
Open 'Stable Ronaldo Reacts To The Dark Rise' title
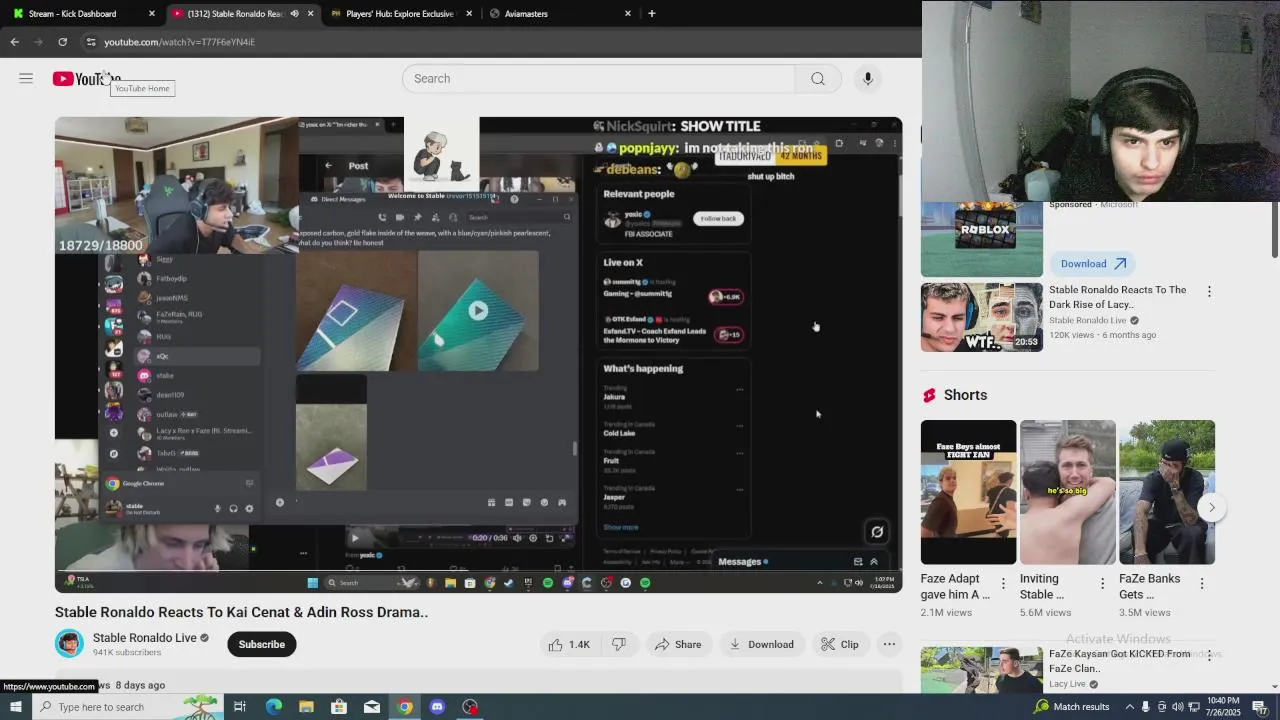pos(1117,297)
